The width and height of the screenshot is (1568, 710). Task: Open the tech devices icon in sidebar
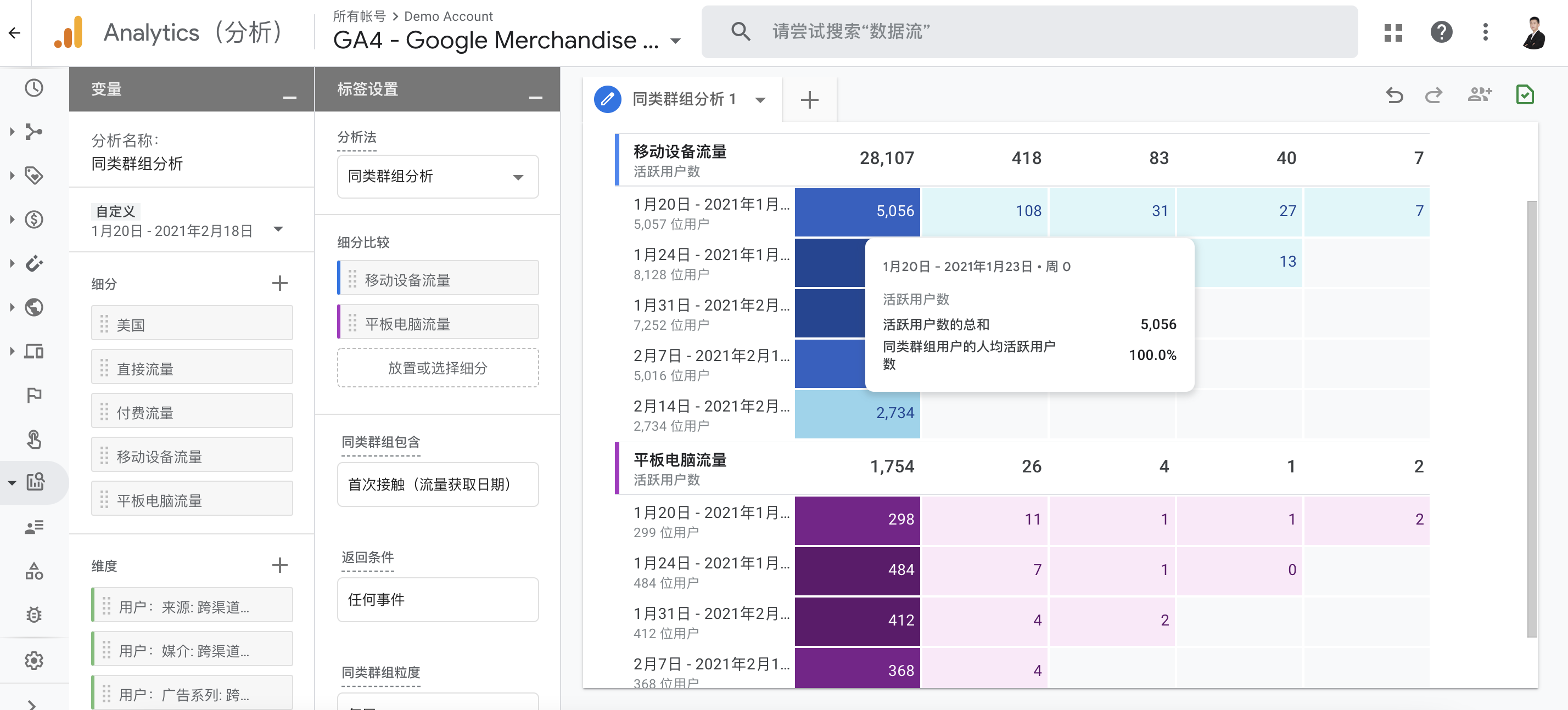[34, 352]
